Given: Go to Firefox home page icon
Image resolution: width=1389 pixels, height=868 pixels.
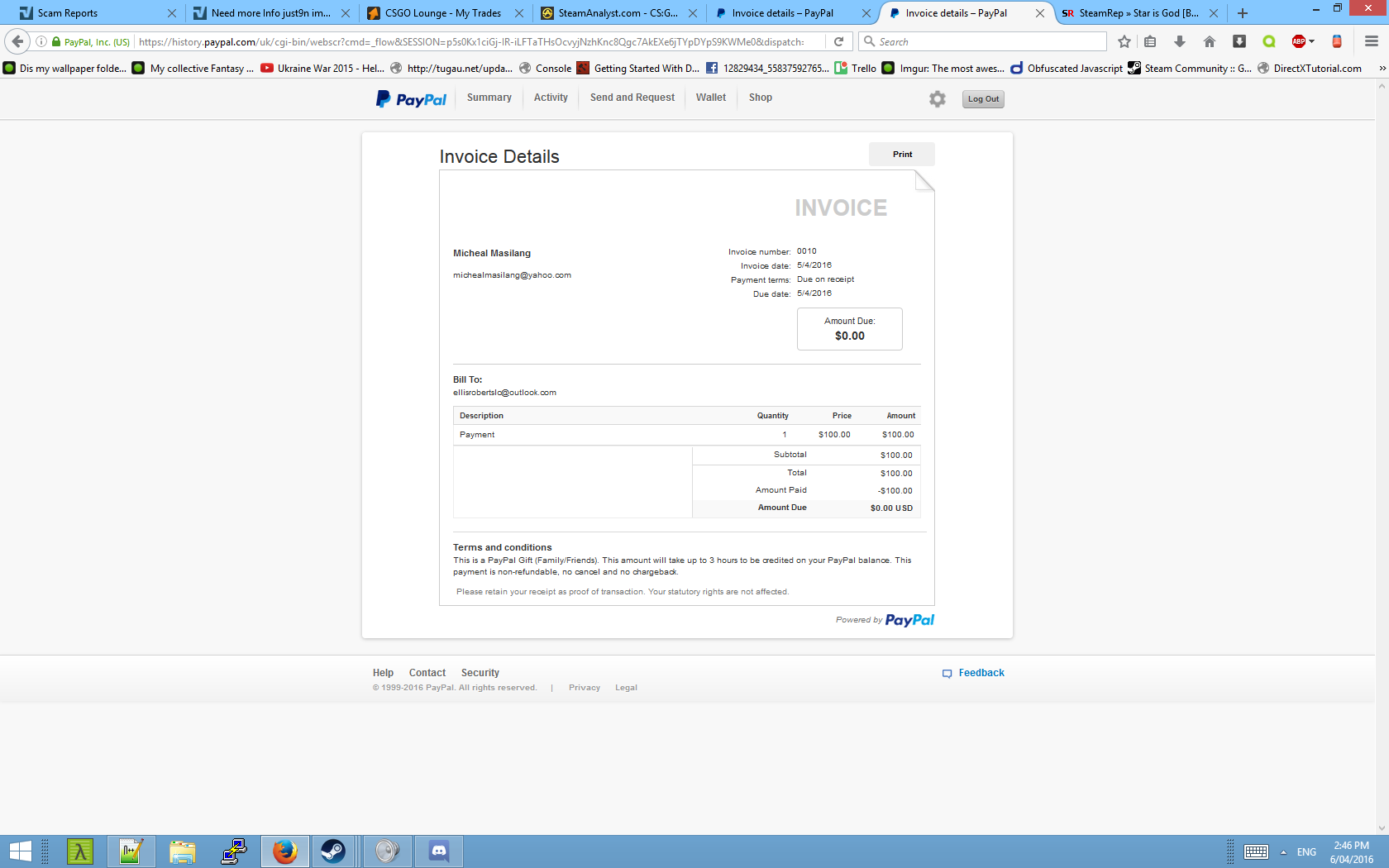Looking at the screenshot, I should [1209, 42].
